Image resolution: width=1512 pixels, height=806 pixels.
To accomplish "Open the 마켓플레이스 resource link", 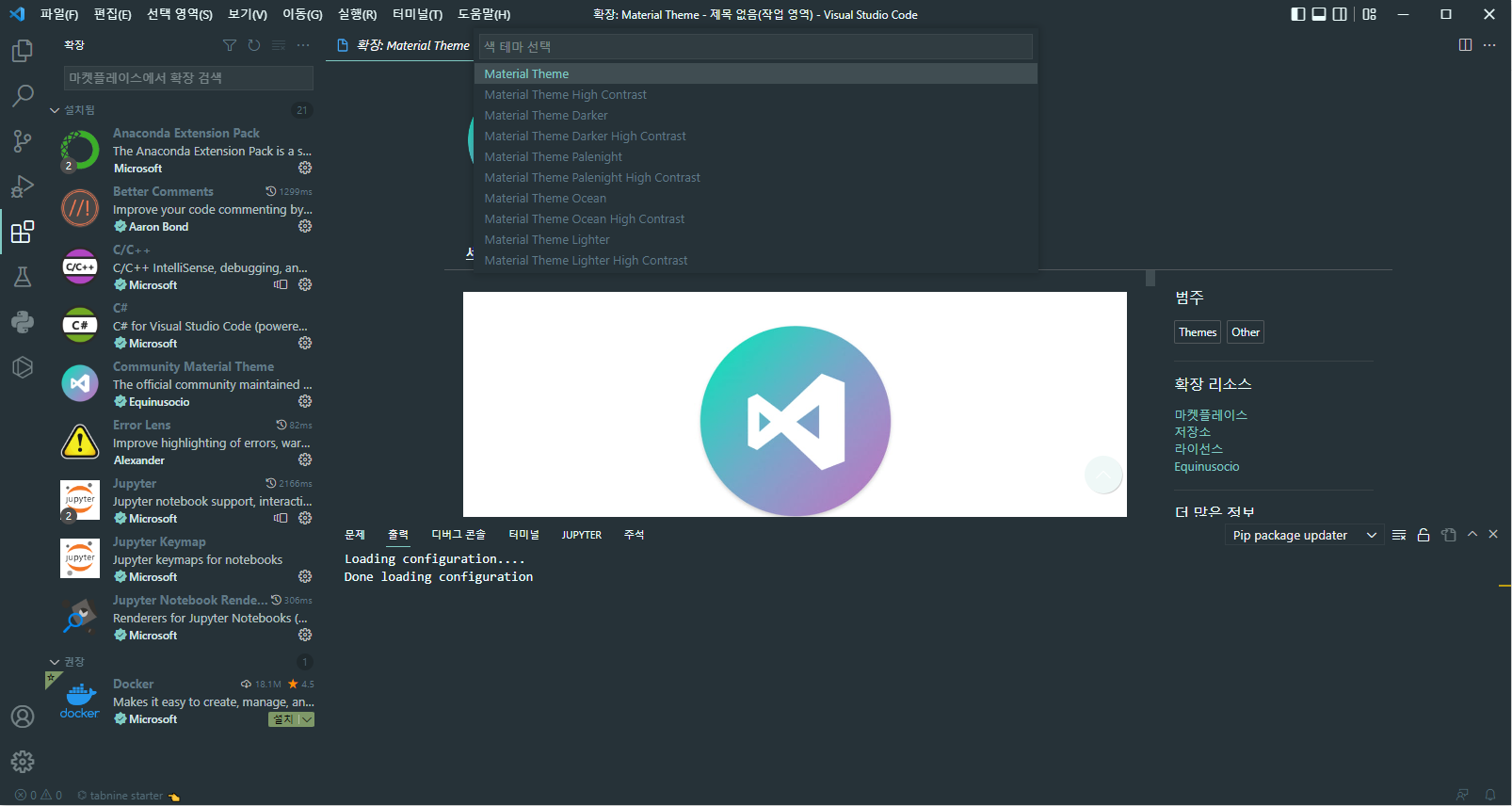I will tap(1211, 415).
